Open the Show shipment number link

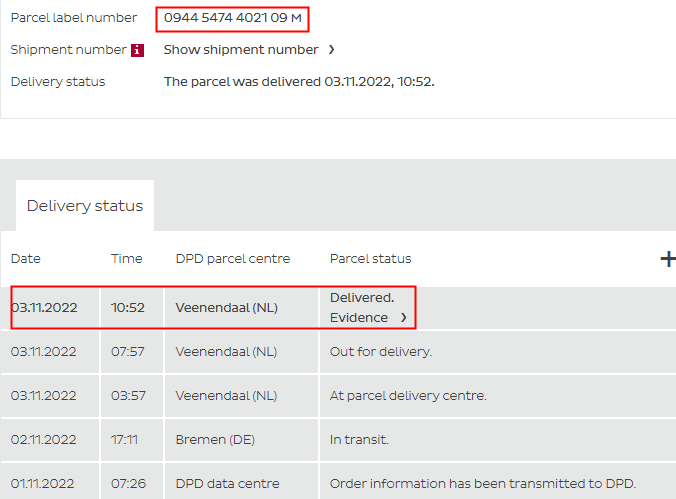(241, 50)
